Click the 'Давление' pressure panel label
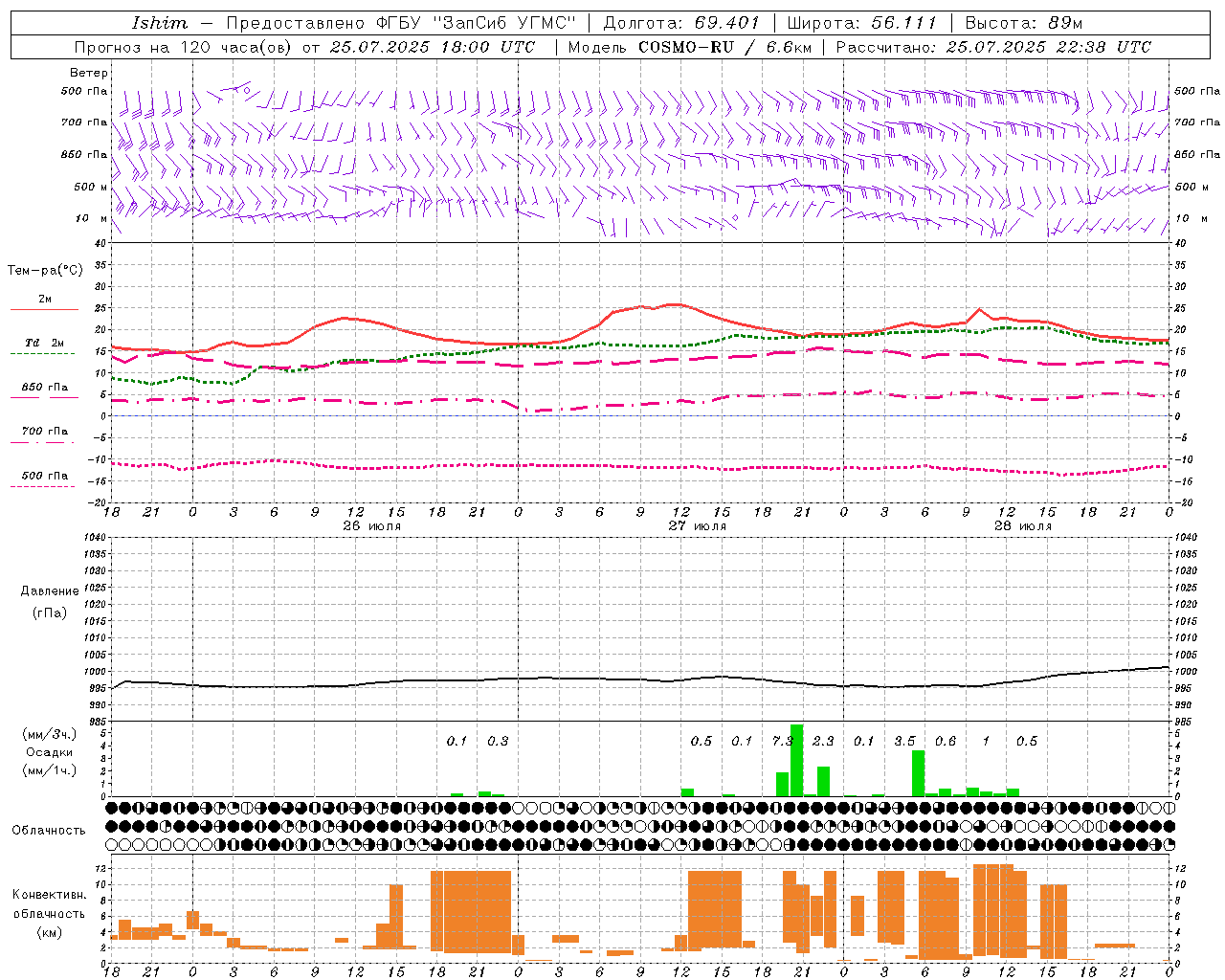 click(x=50, y=591)
